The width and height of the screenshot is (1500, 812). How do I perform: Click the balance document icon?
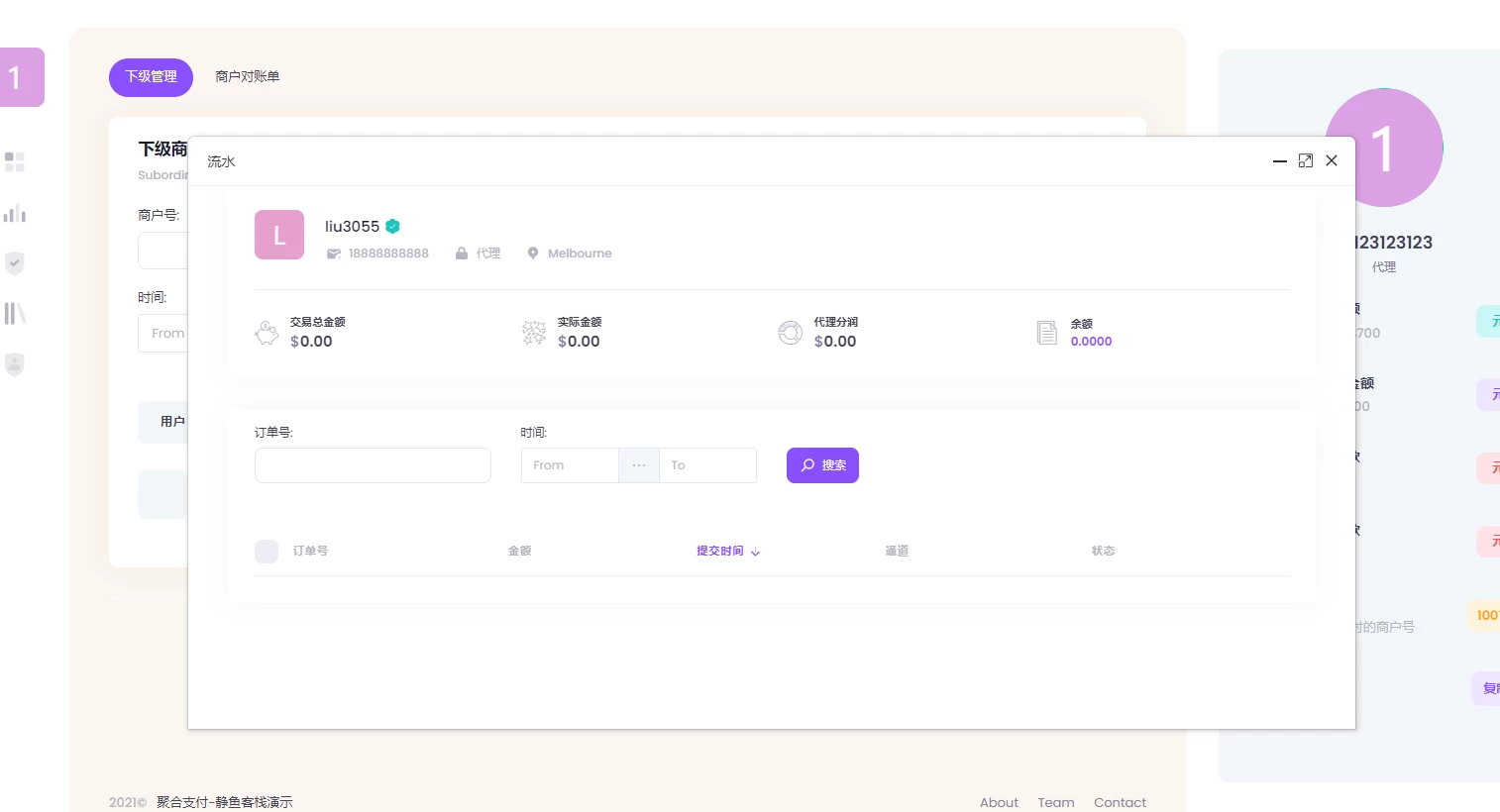[1046, 333]
